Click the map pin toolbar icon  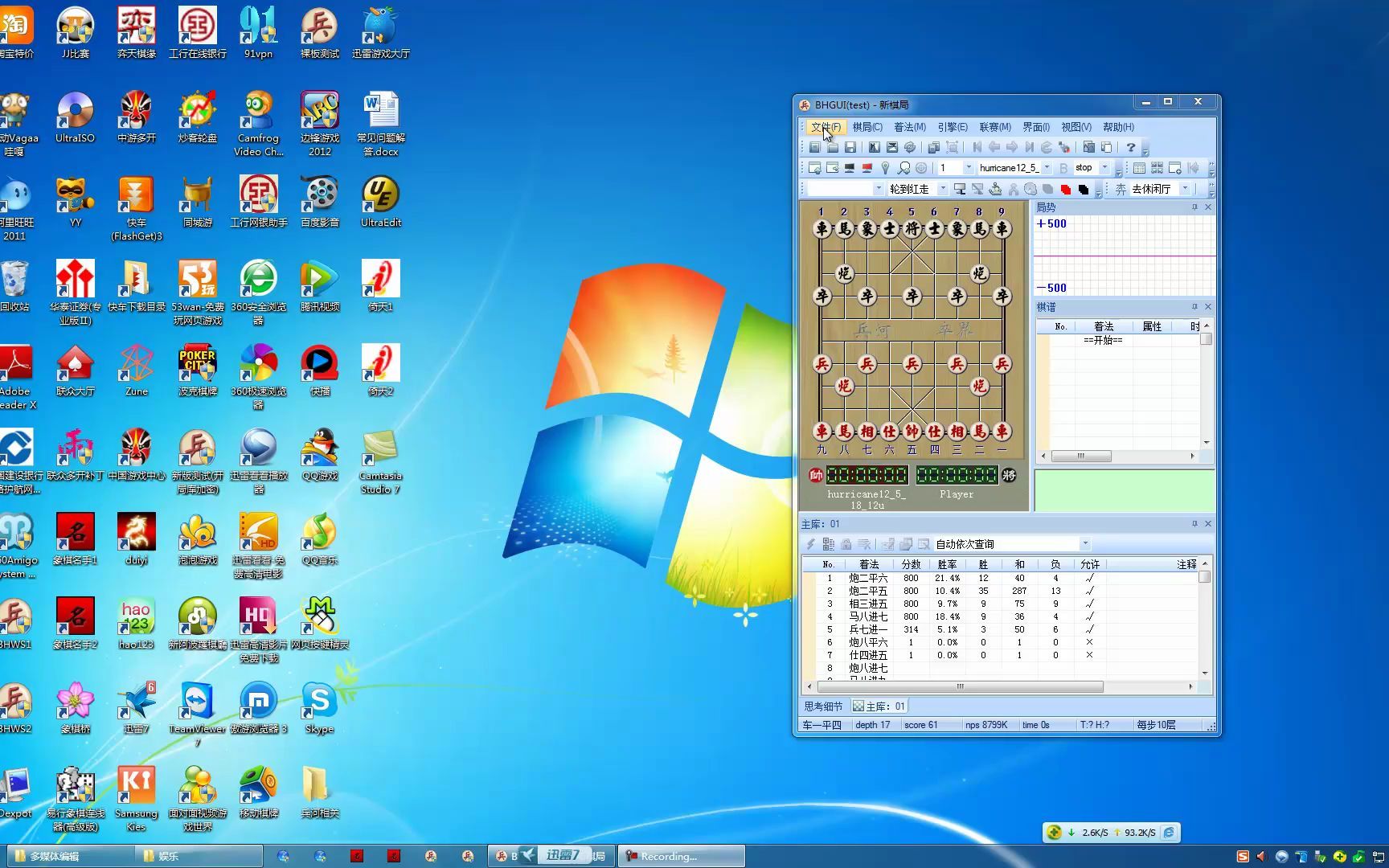tap(885, 168)
